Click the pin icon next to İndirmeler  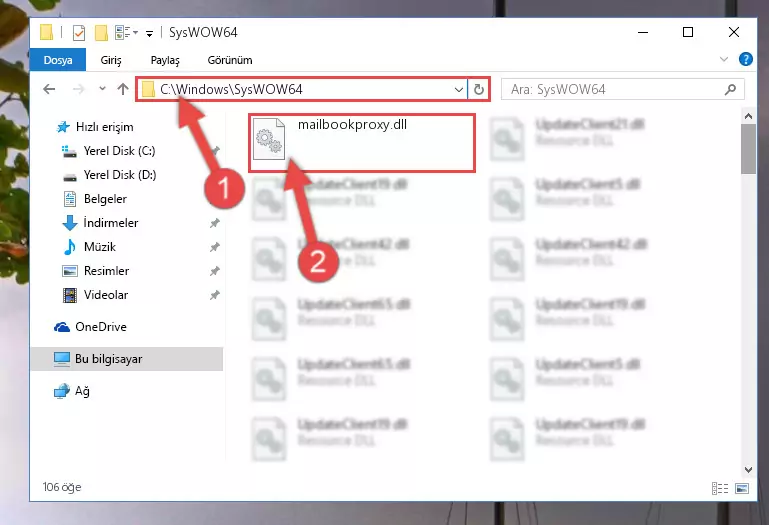[214, 223]
